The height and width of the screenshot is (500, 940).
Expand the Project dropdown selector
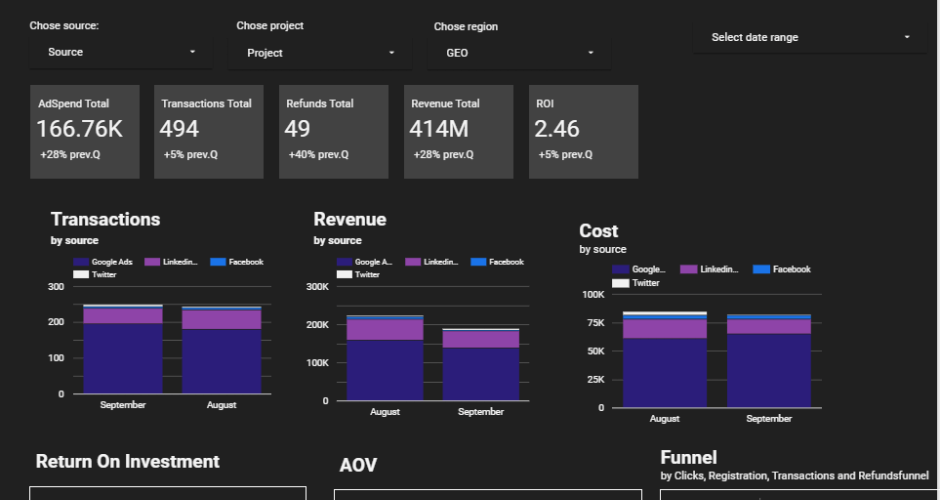pos(320,53)
